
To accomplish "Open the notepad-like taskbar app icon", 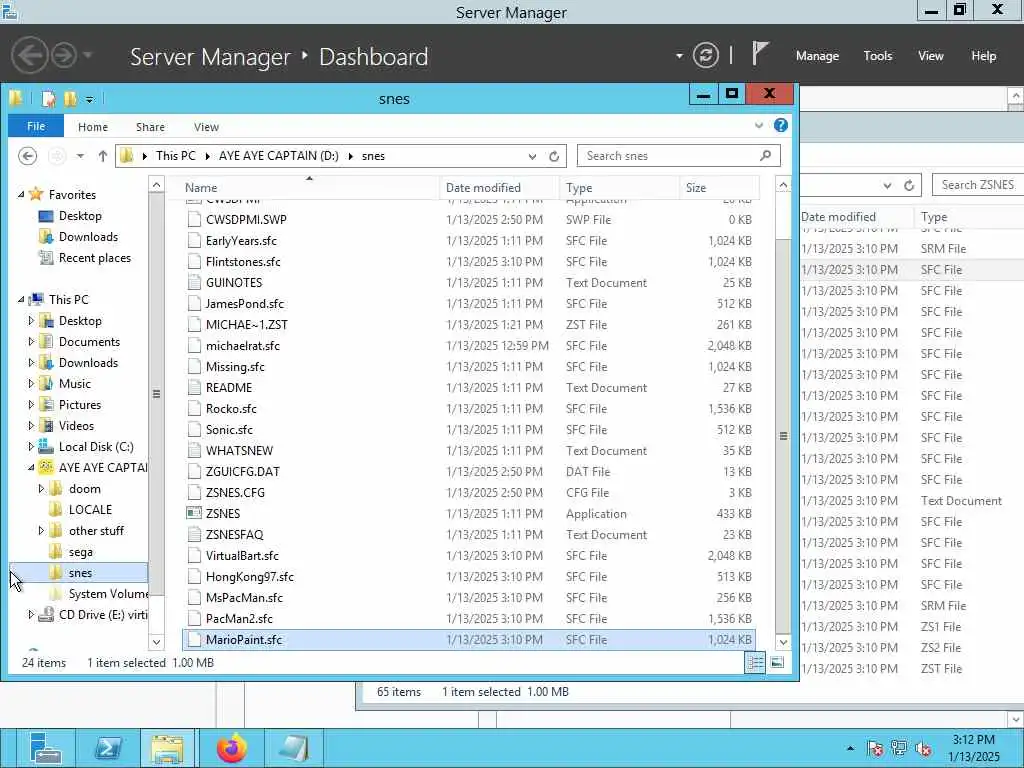I will pyautogui.click(x=294, y=748).
